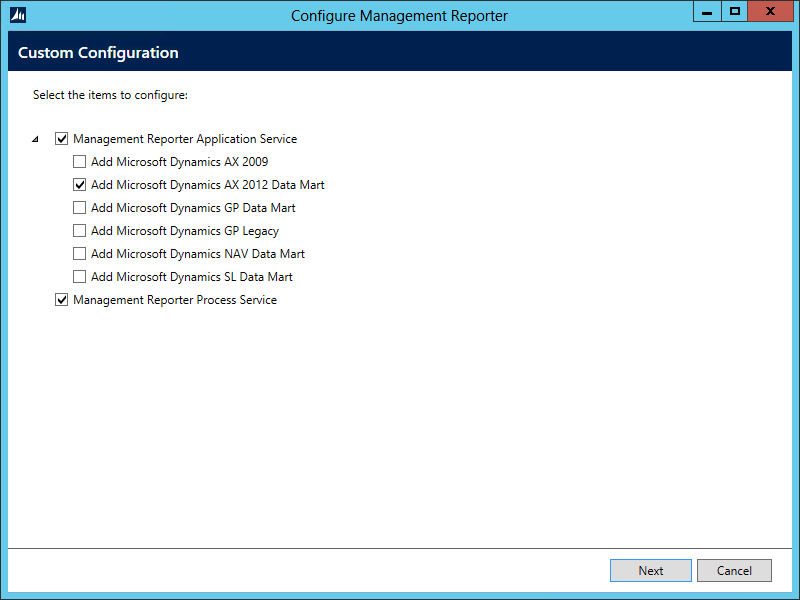Minimize the Configure Management Reporter window

707,11
